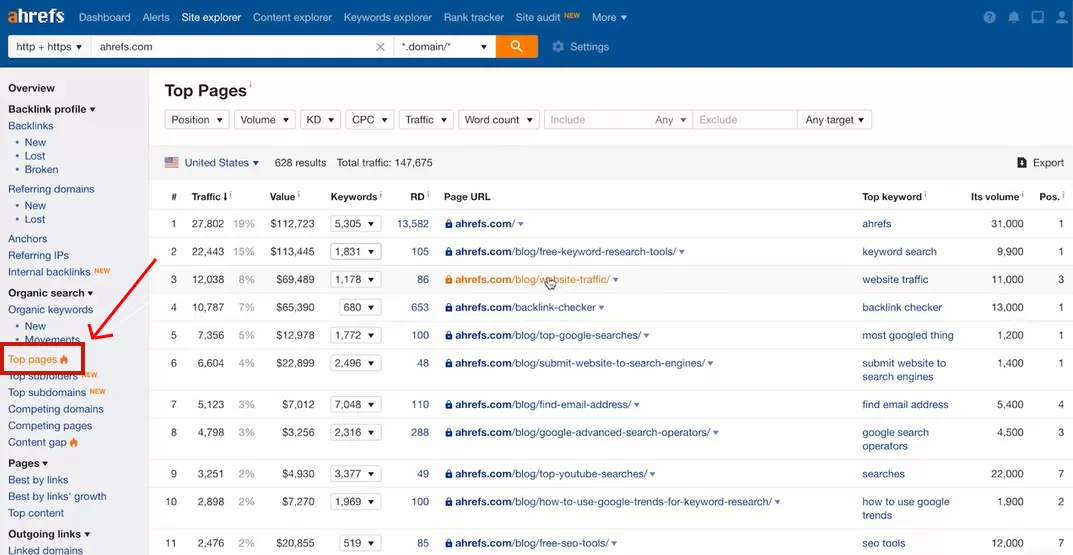Image resolution: width=1073 pixels, height=555 pixels.
Task: Click the Export download icon
Action: point(1022,163)
